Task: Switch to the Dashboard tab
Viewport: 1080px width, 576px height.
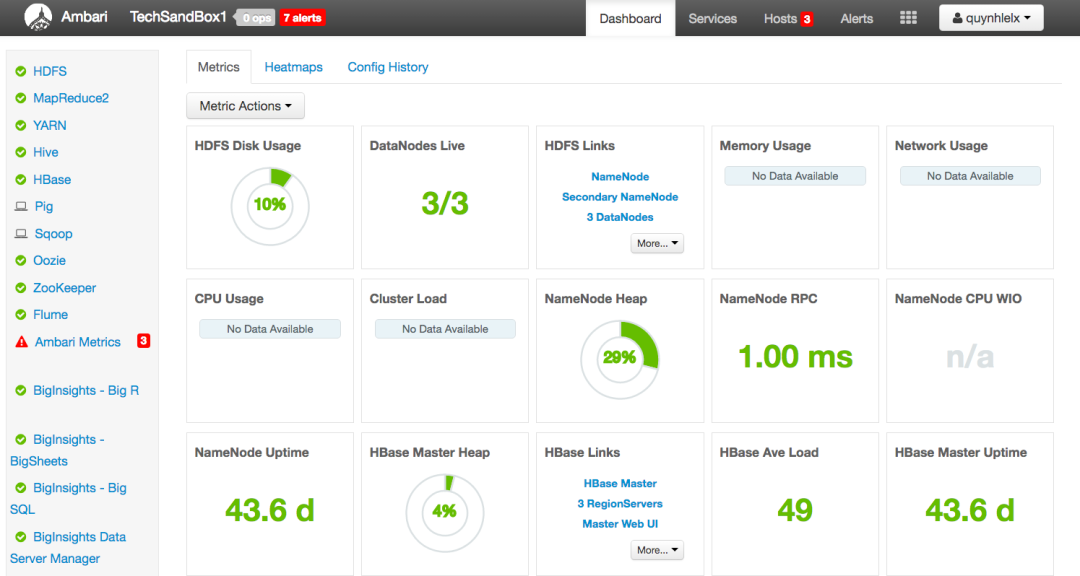Action: (630, 19)
